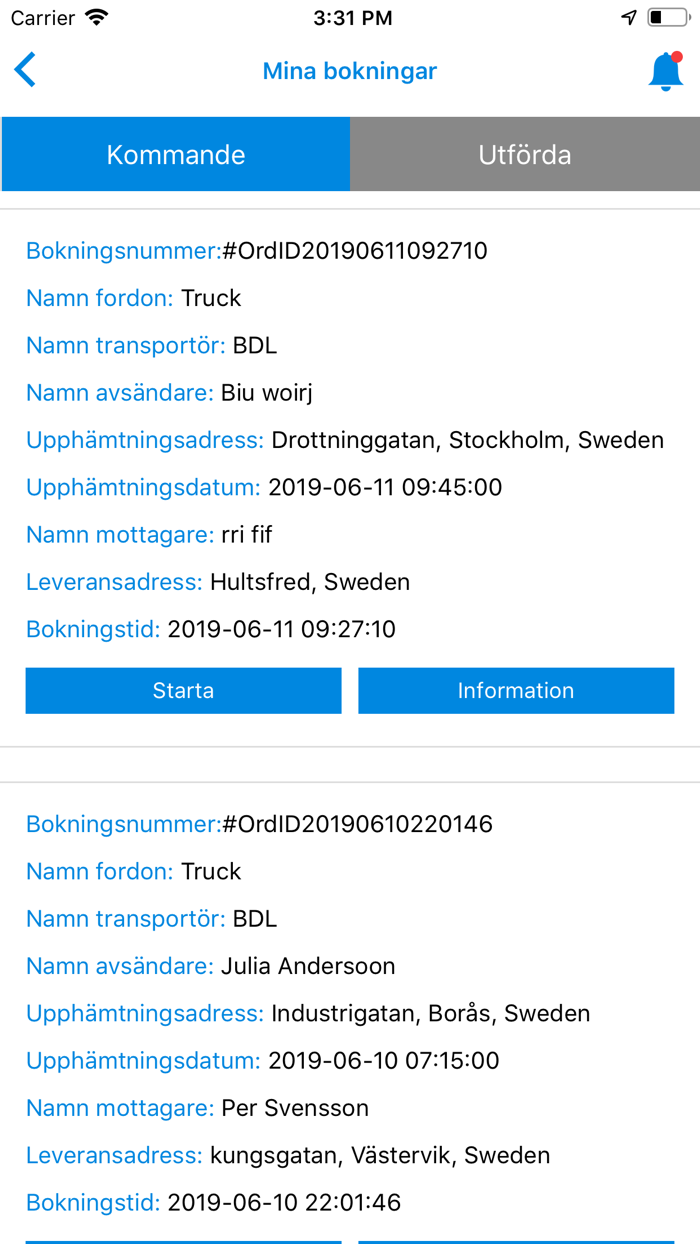This screenshot has width=700, height=1244.
Task: Tap recipient name Per Svensson
Action: click(295, 1108)
